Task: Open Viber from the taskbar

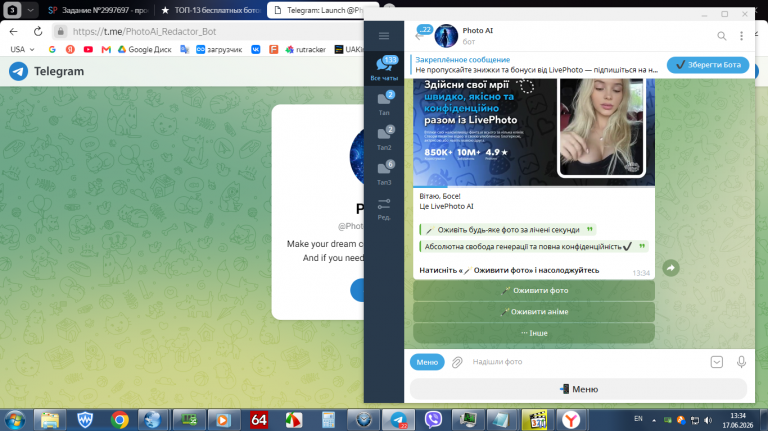Action: click(x=433, y=420)
